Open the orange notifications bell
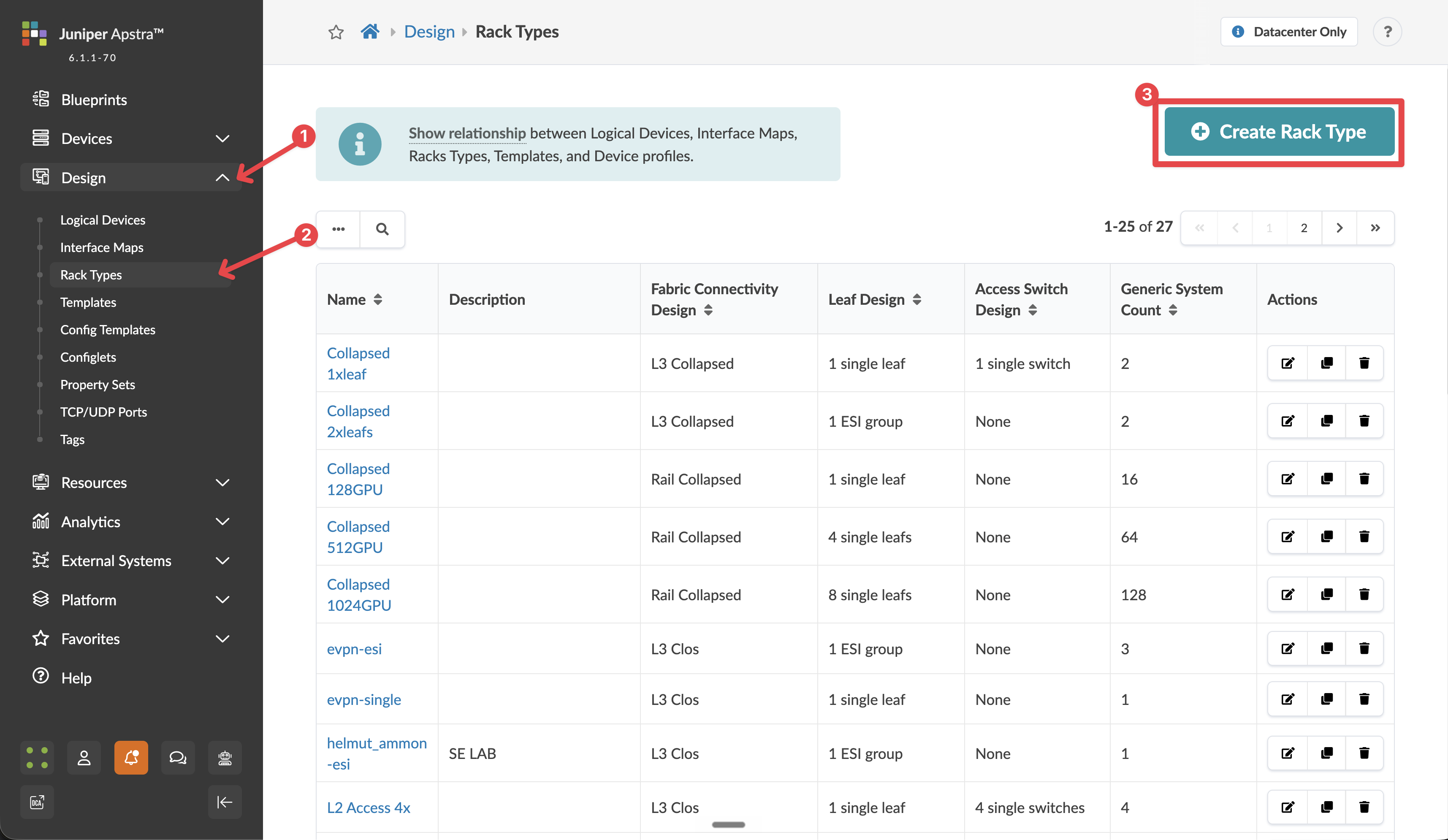 pos(131,757)
